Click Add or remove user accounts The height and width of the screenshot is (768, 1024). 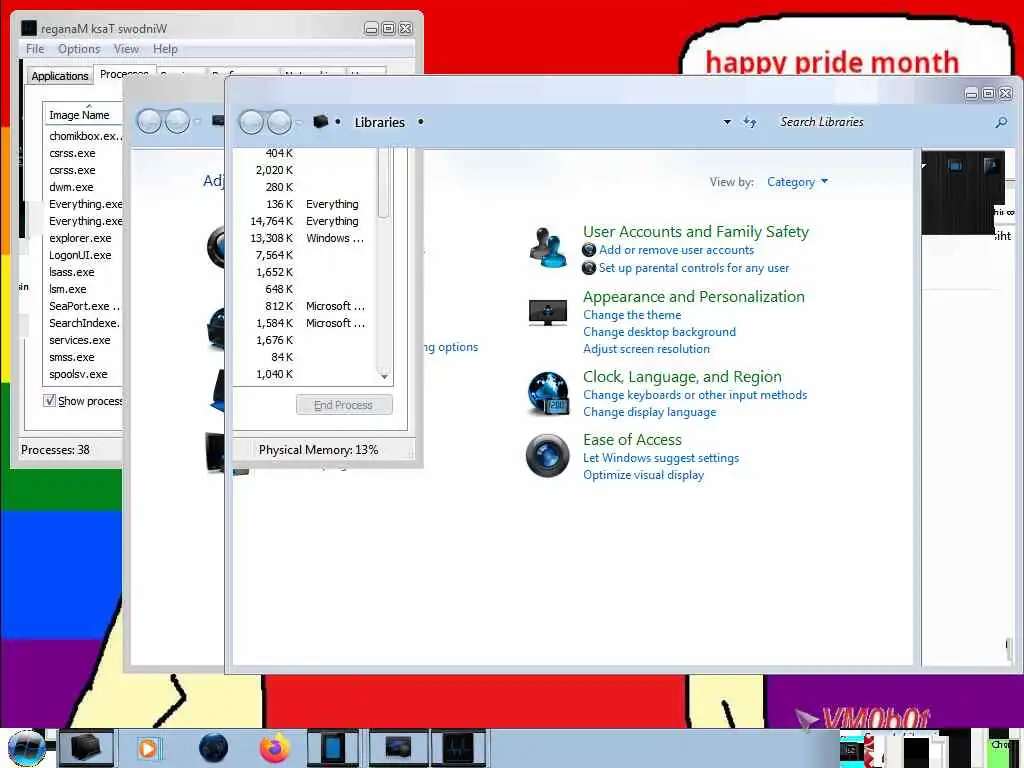pos(677,250)
